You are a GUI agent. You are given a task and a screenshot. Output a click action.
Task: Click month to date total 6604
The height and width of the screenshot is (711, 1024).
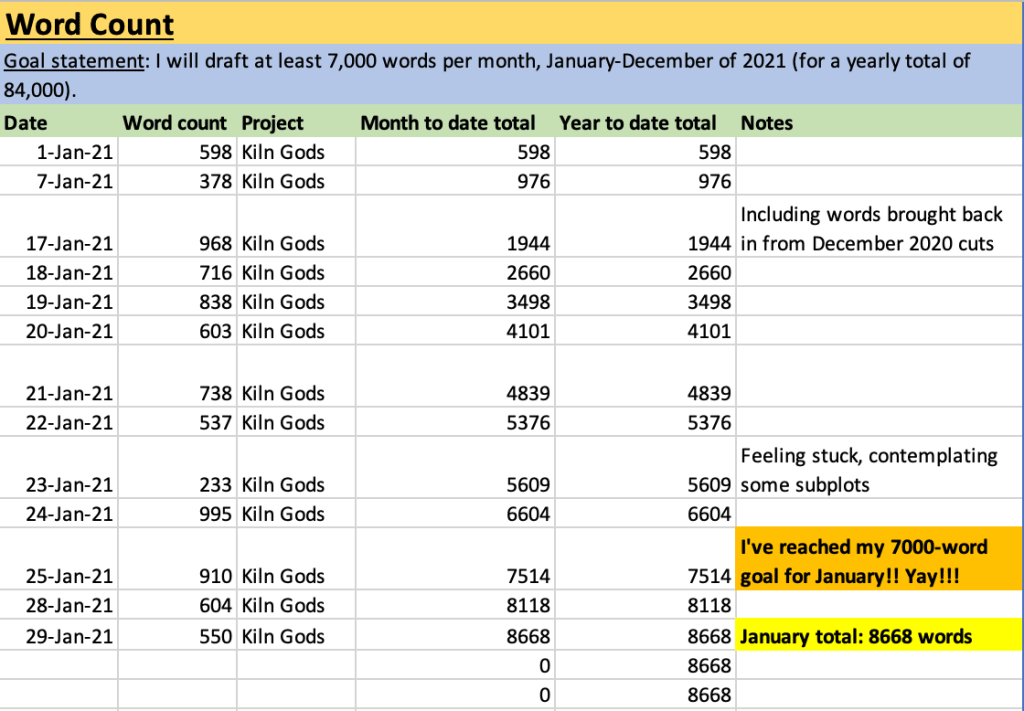pos(455,514)
